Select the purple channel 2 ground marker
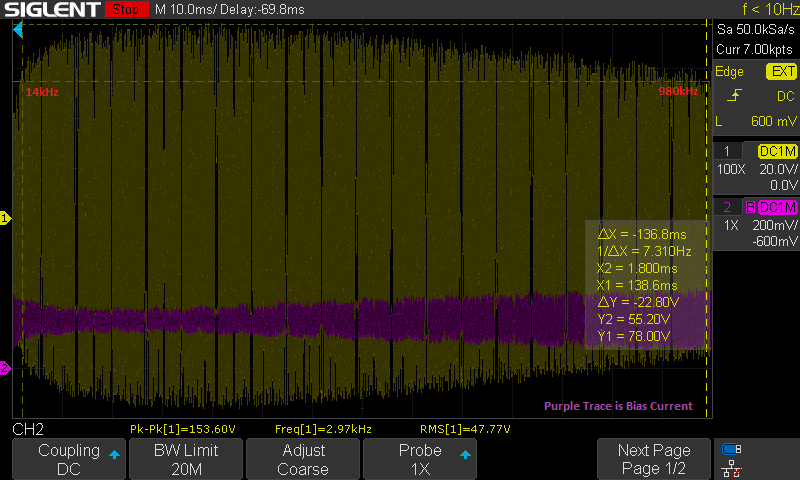The image size is (800, 480). tap(5, 369)
